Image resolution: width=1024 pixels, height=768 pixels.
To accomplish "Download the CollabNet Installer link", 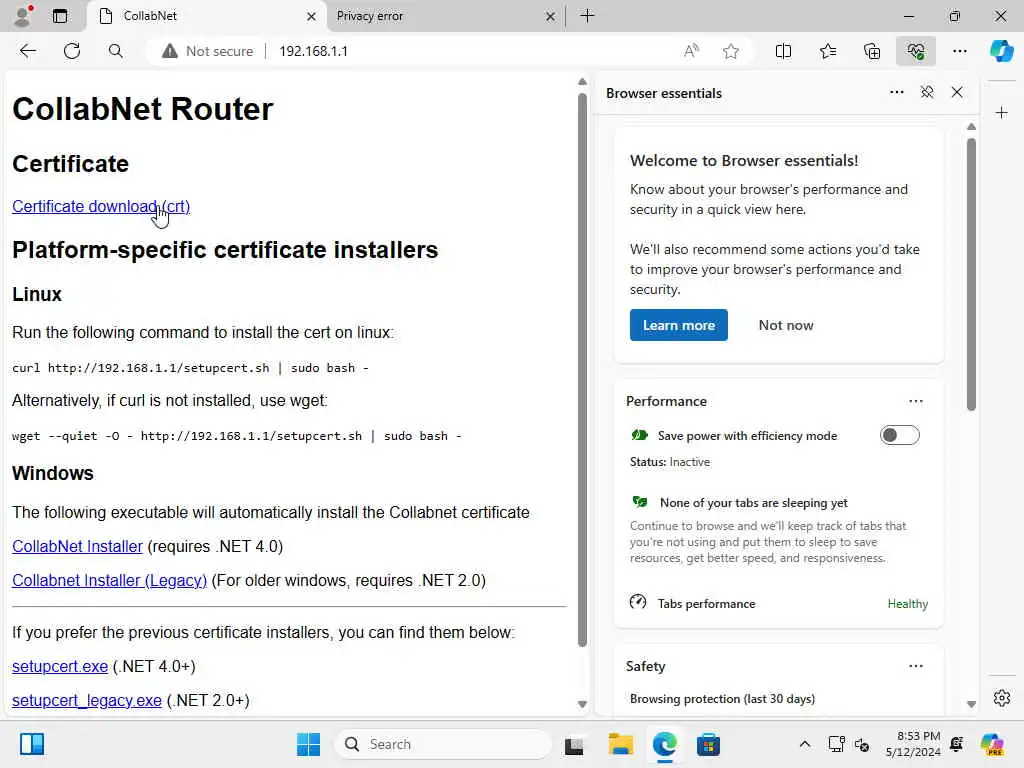I will [77, 546].
